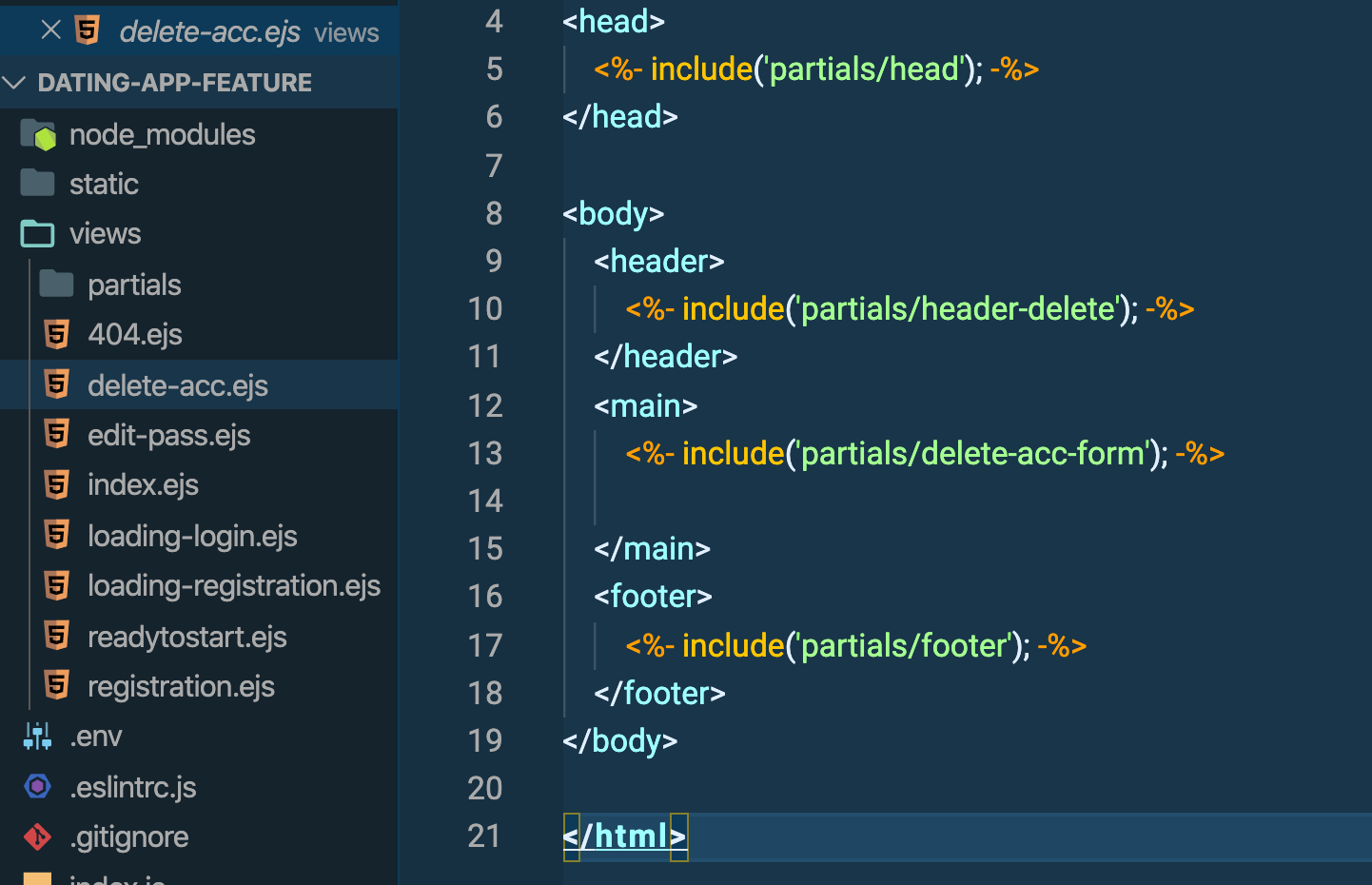This screenshot has width=1372, height=885.
Task: Click the ESLint icon beside .eslintrc.js
Action: 36,787
